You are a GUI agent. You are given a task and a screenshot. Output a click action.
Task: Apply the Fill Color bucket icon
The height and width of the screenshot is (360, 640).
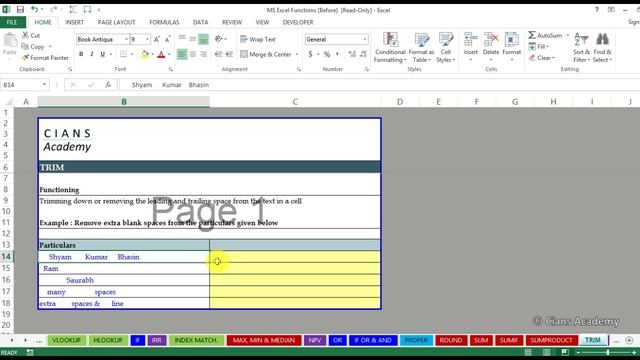(x=144, y=54)
